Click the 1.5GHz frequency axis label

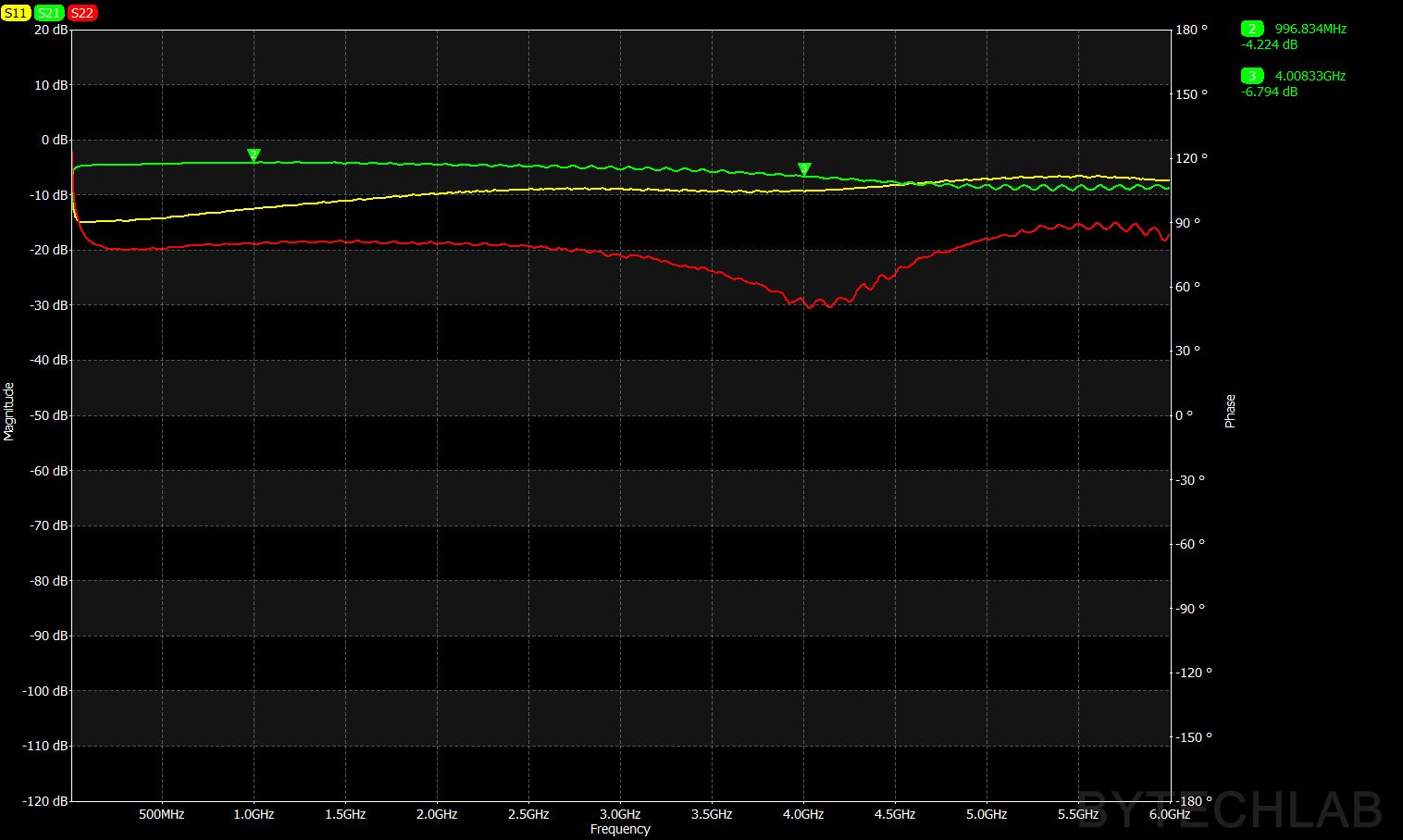click(x=345, y=814)
